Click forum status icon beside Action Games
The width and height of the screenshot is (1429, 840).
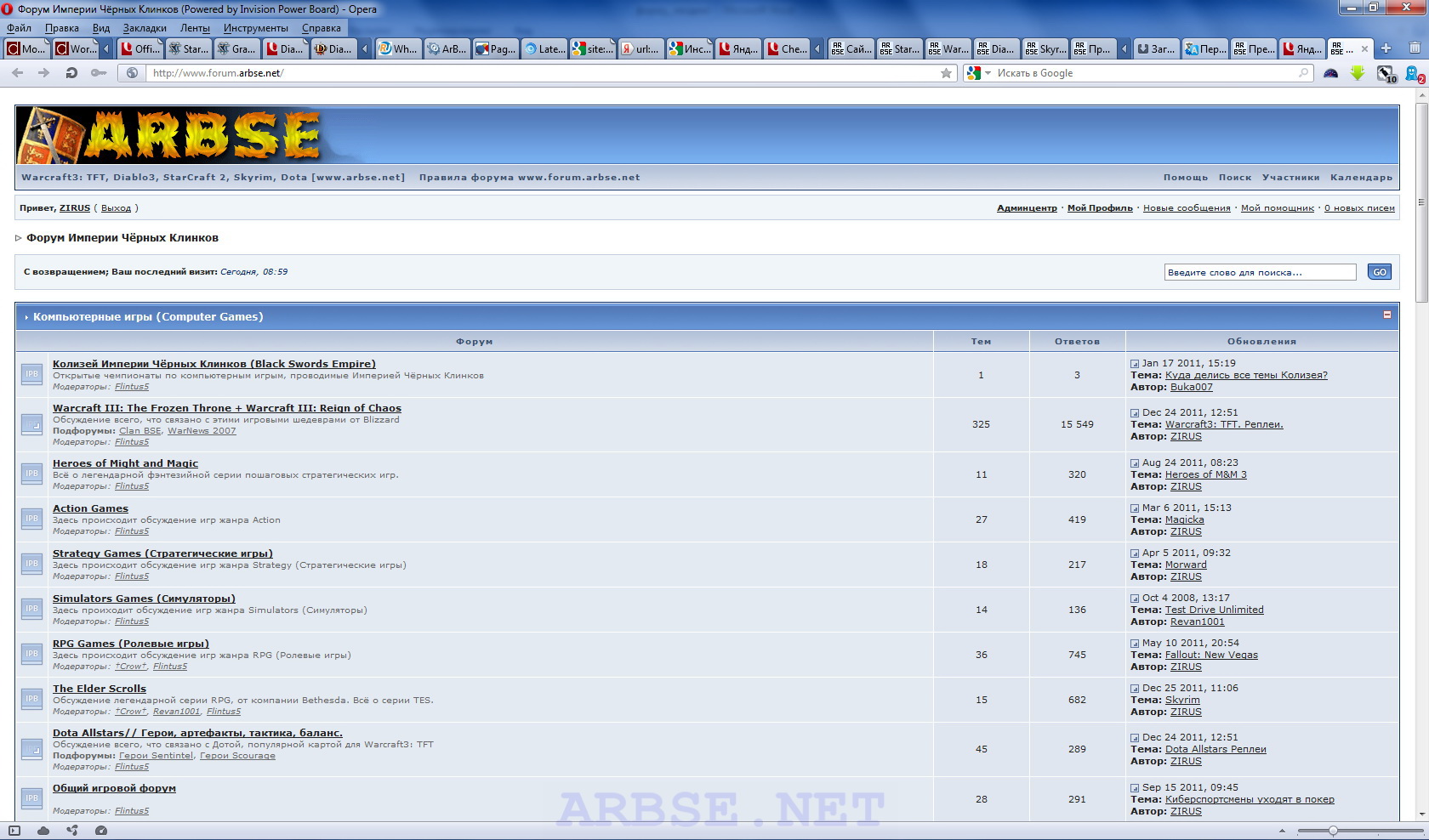[x=31, y=519]
